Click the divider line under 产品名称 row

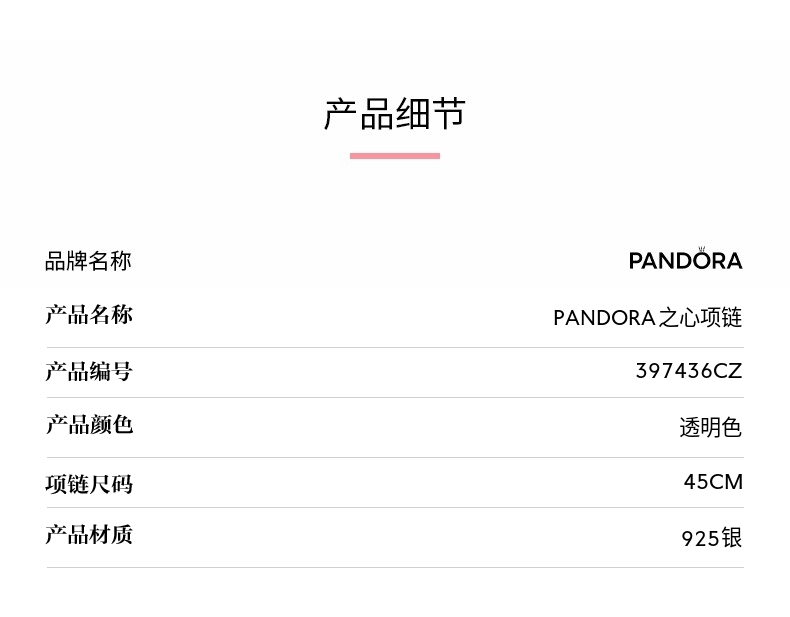click(394, 347)
